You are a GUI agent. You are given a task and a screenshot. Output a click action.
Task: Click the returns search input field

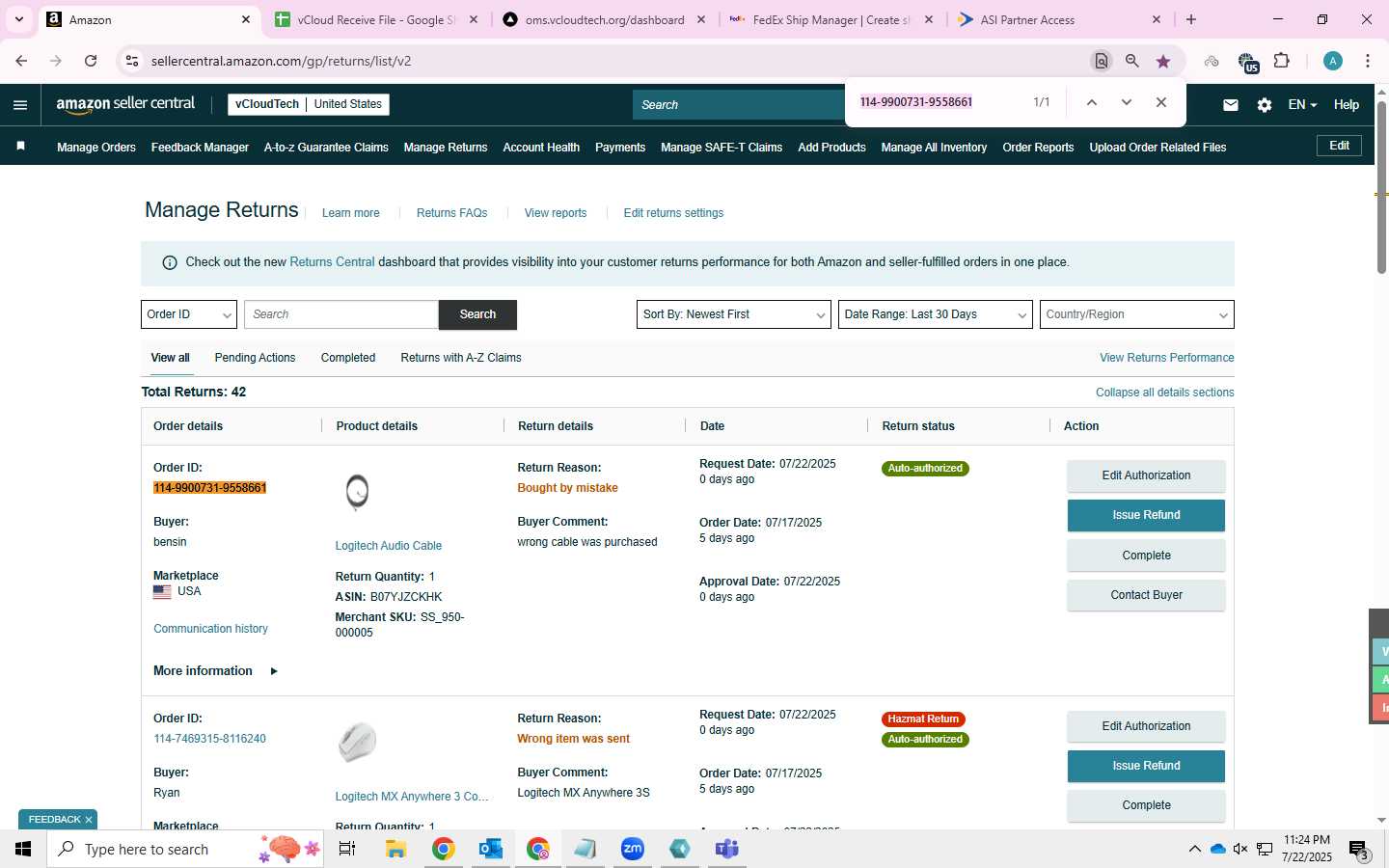(x=341, y=314)
